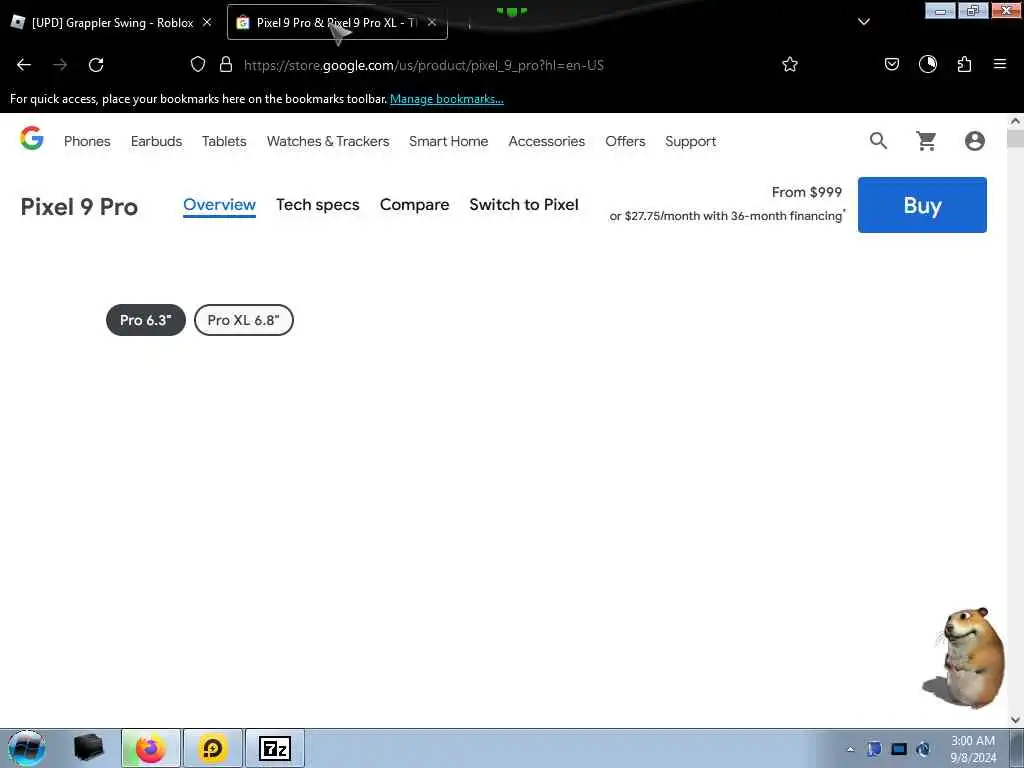The height and width of the screenshot is (768, 1024).
Task: Click the From $999 price text
Action: point(807,192)
